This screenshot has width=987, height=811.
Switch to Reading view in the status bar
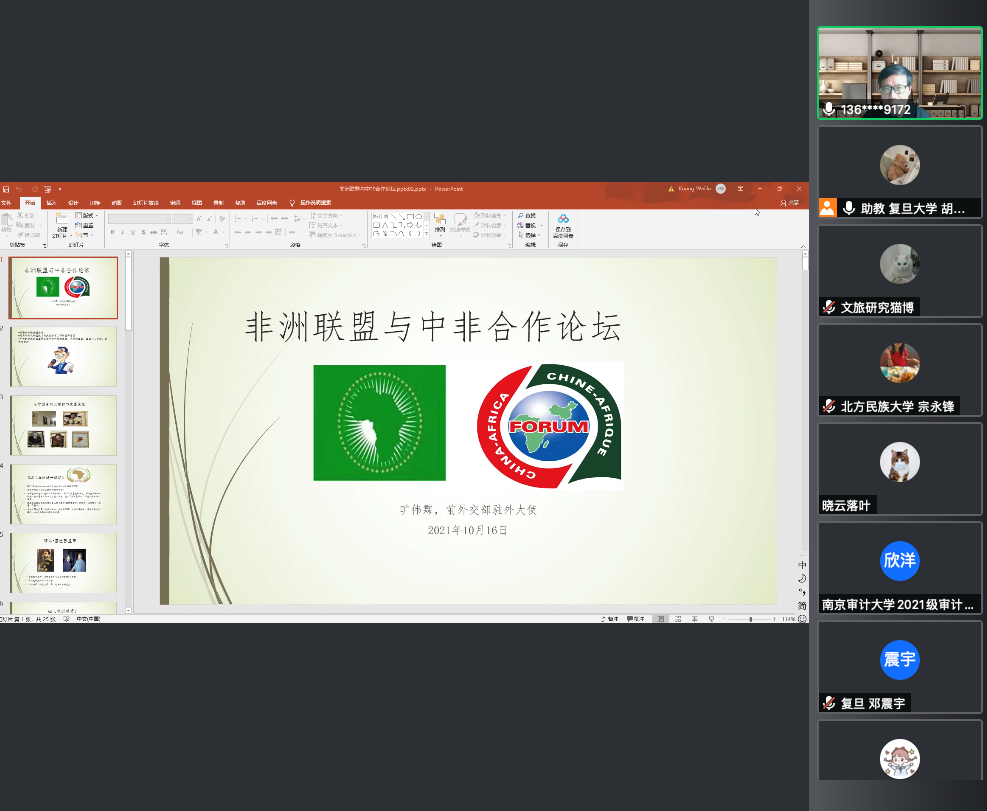(x=694, y=619)
